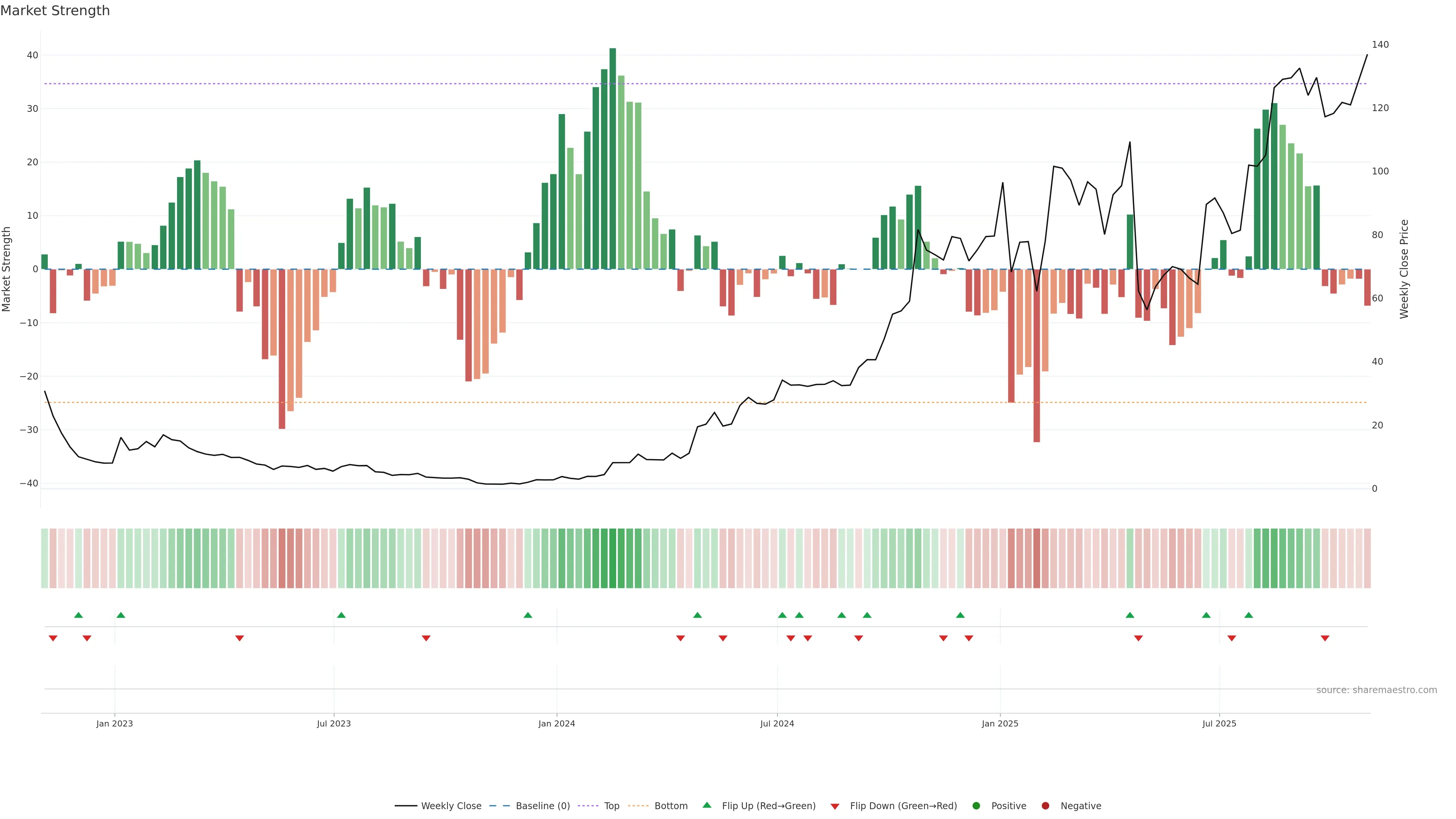Click the darkest green heat strip cell
Viewport: 1456px width, 819px height.
tap(613, 559)
